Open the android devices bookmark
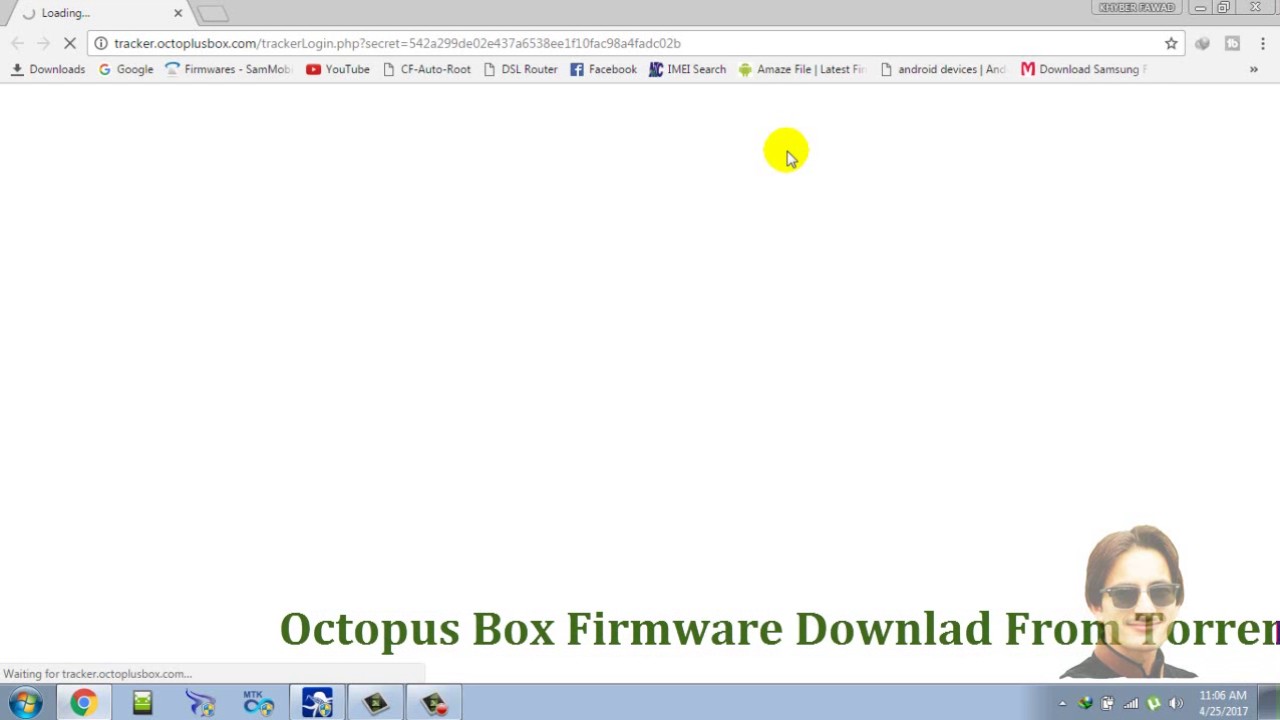Image resolution: width=1280 pixels, height=720 pixels. [x=943, y=69]
